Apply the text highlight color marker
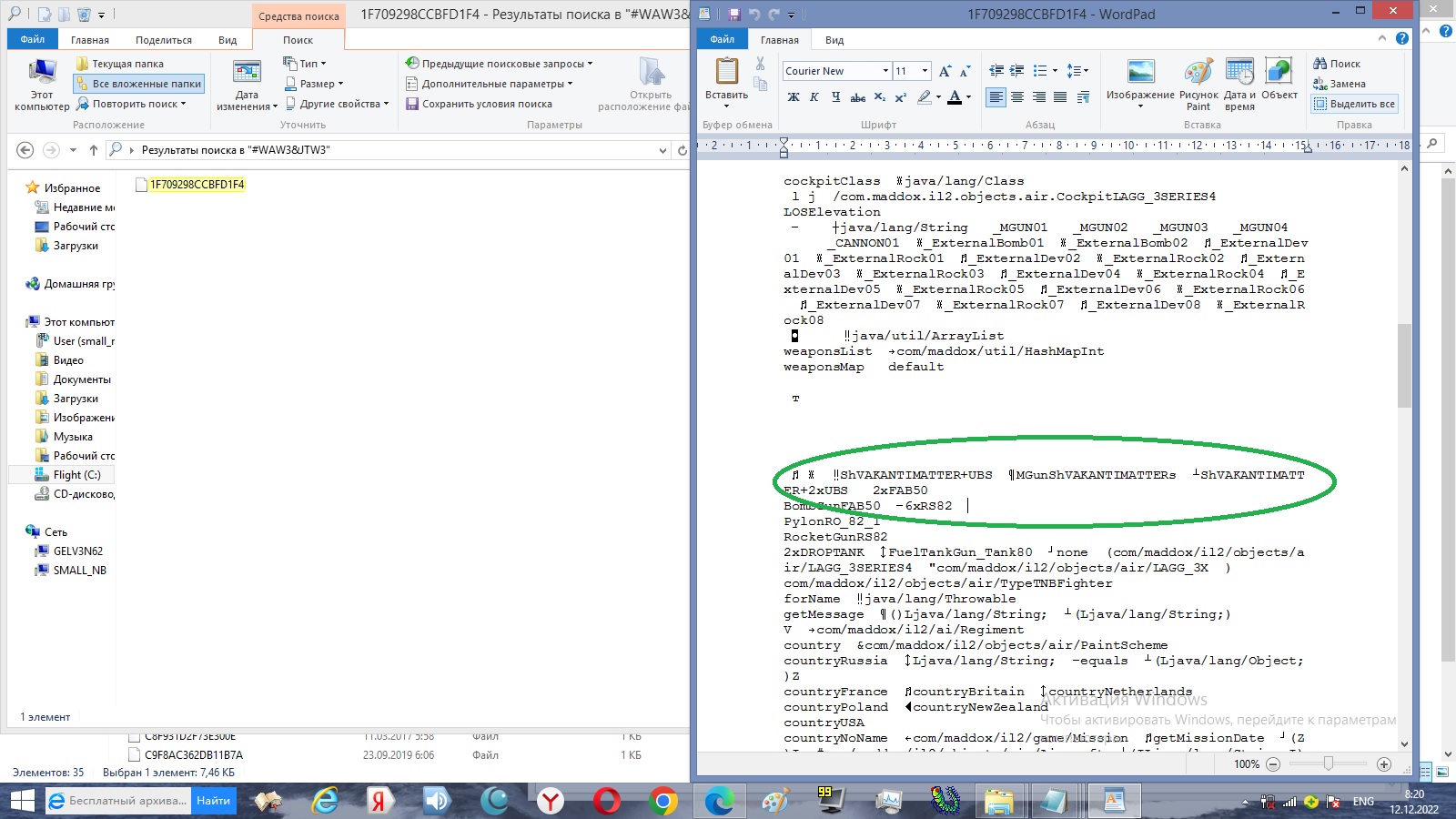The image size is (1456, 819). point(925,96)
